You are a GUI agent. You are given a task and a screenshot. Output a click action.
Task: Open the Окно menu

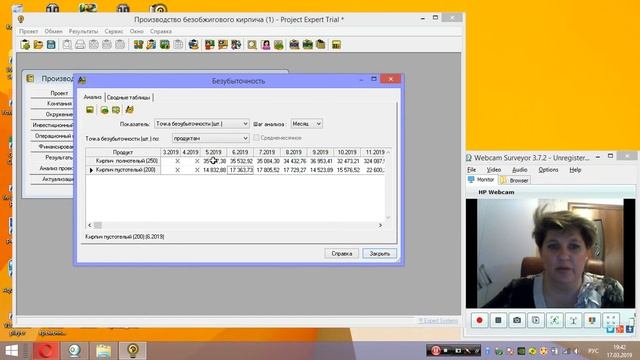(x=136, y=31)
